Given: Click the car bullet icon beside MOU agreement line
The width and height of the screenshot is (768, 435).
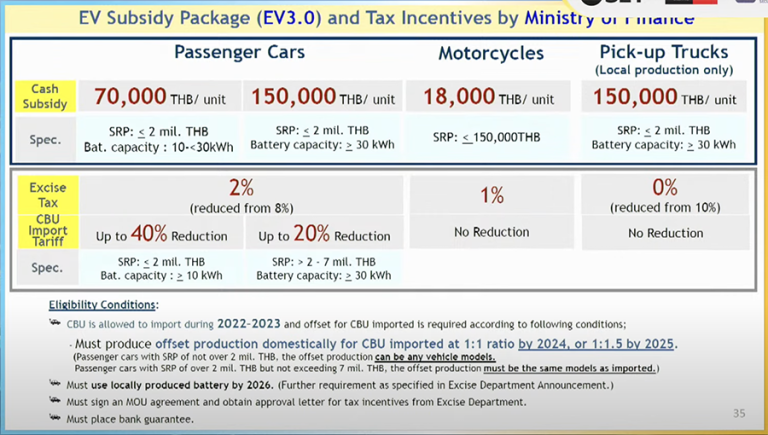Looking at the screenshot, I should pyautogui.click(x=54, y=401).
